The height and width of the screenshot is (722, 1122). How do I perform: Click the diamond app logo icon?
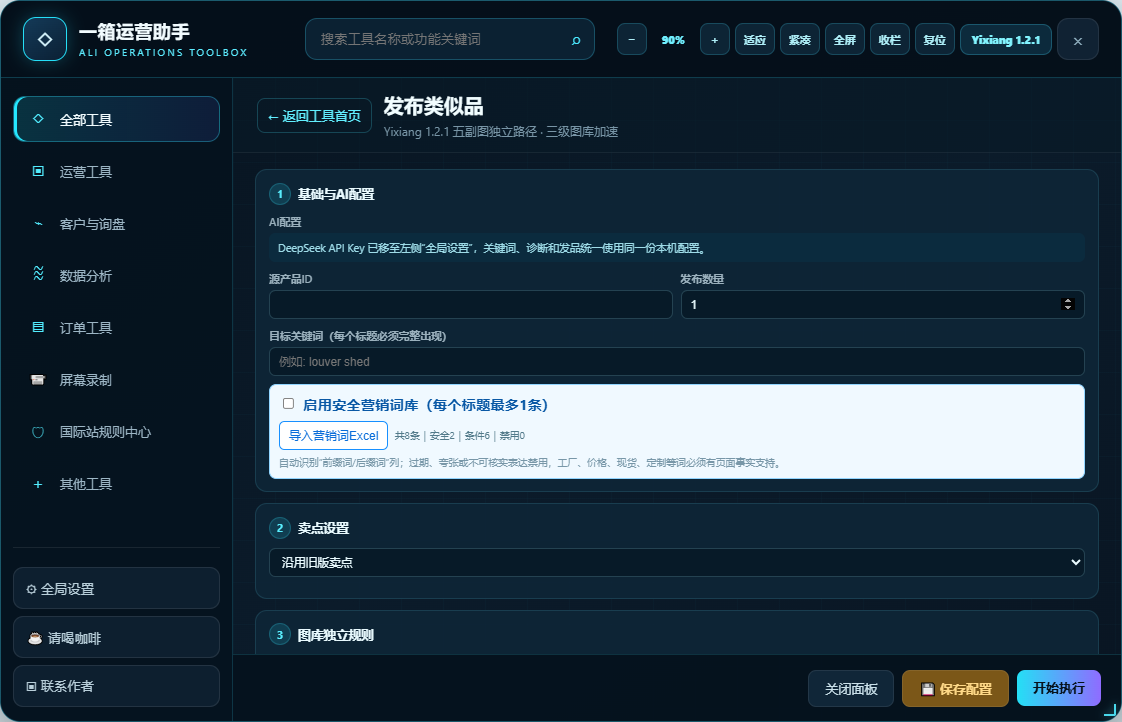(x=45, y=39)
